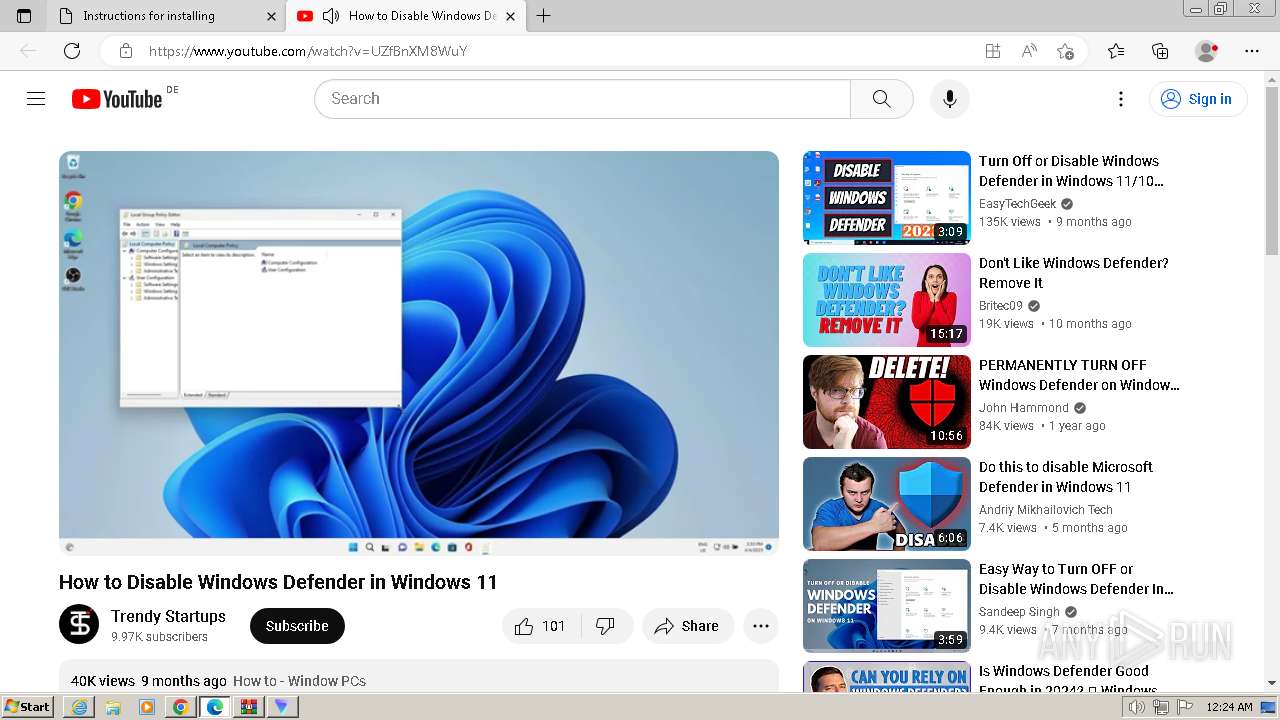Launch Internet Explorer from taskbar
This screenshot has height=720, width=1280.
pos(79,707)
